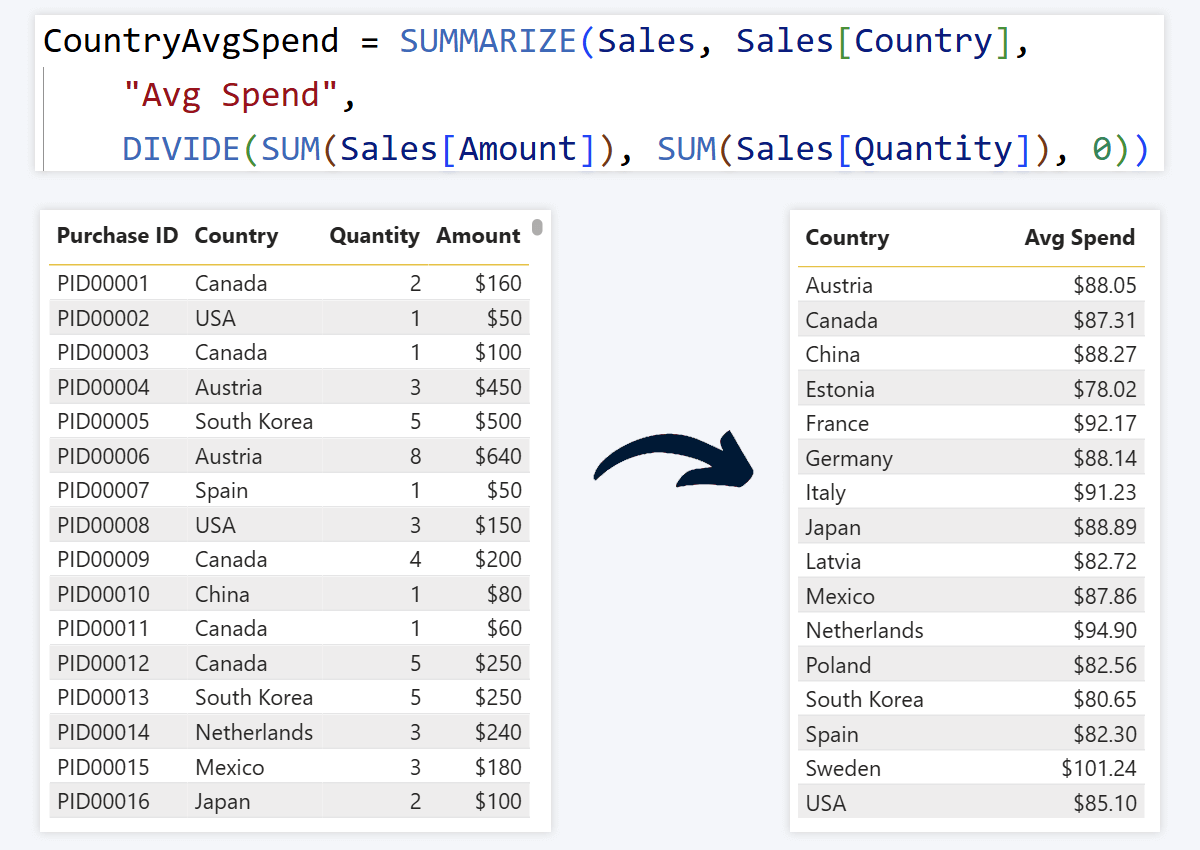Click the $87.86 Avg Spend value
The width and height of the screenshot is (1200, 850).
coord(1105,596)
